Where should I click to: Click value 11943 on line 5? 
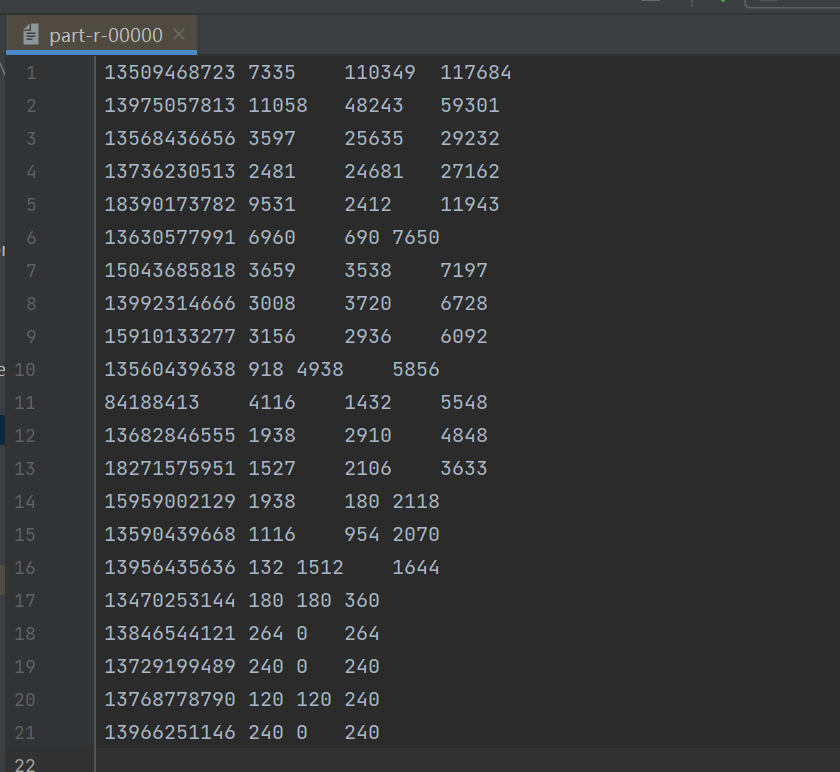(x=470, y=205)
